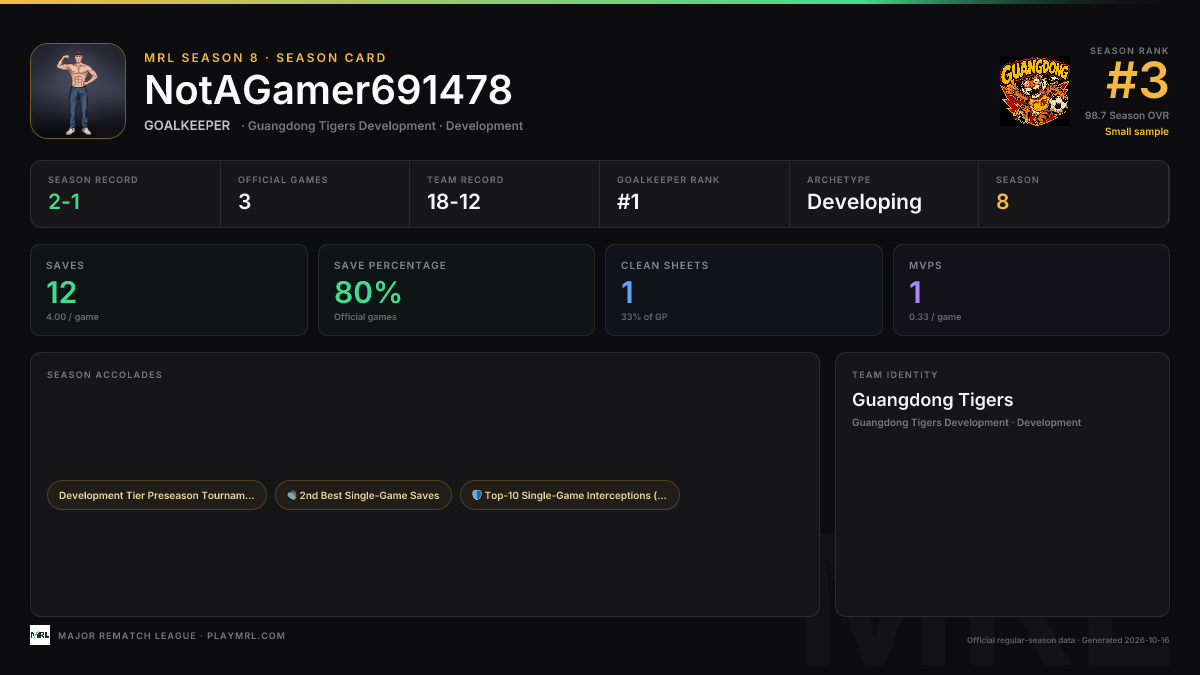Open the muscular player avatar image

pyautogui.click(x=78, y=91)
